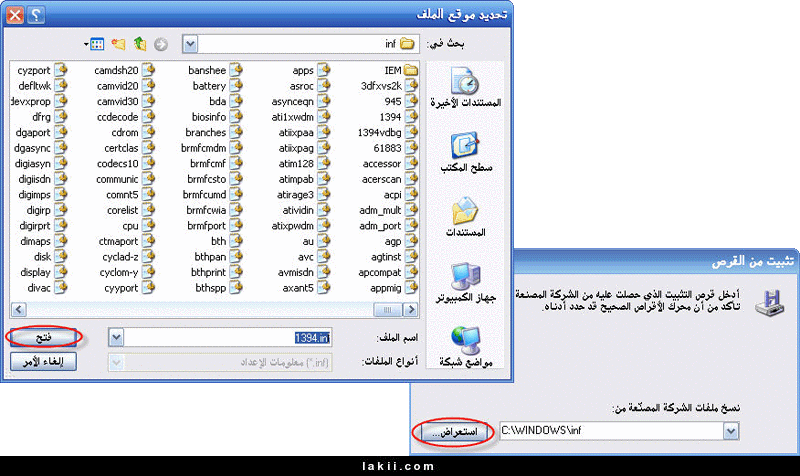Click the Open (فتح) button
The image size is (800, 476).
click(44, 337)
